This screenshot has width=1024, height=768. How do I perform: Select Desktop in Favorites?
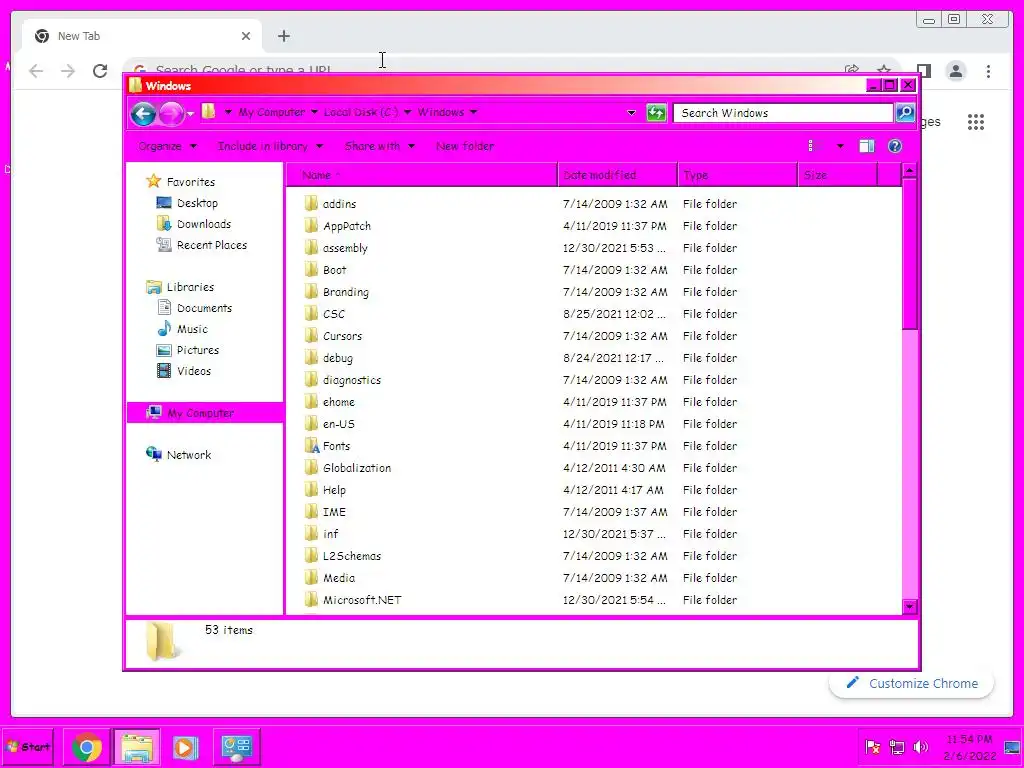[x=197, y=203]
